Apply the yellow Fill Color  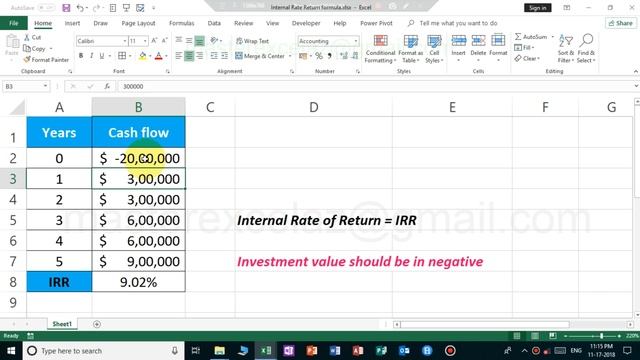[142, 56]
